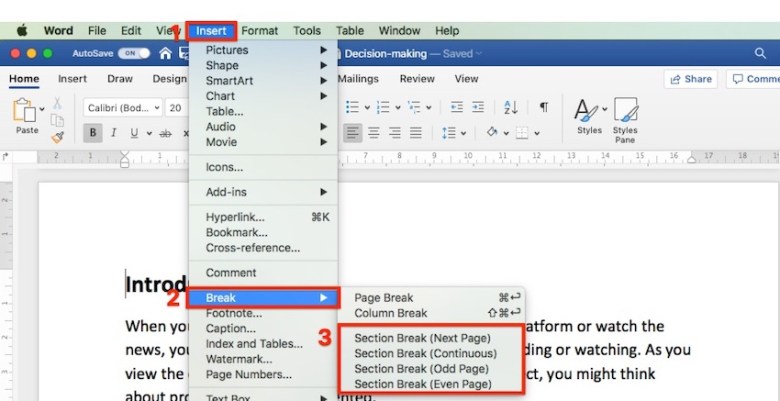Choose Icons... from the Insert menu
780x401 pixels.
[x=264, y=168]
